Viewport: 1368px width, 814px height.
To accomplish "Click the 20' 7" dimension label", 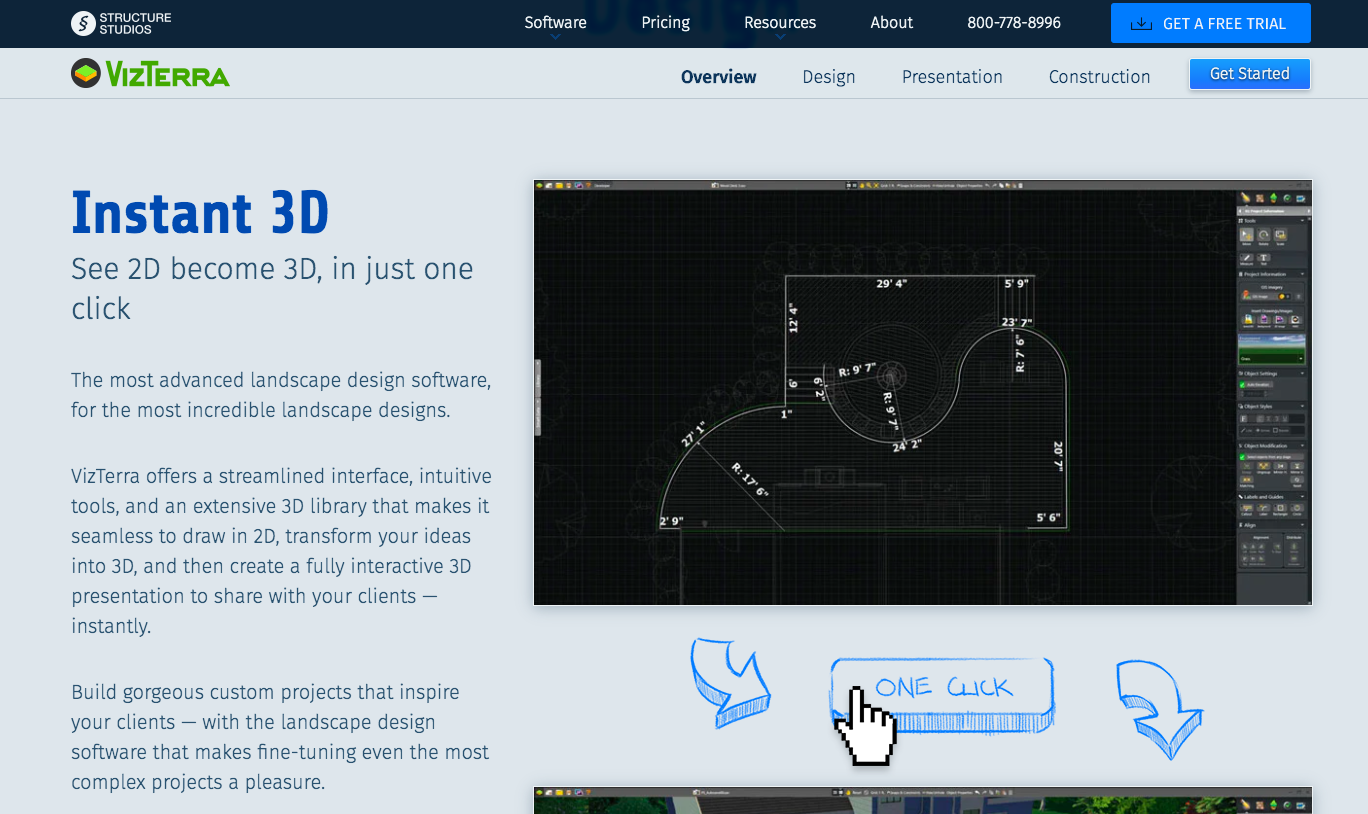I will click(1058, 457).
